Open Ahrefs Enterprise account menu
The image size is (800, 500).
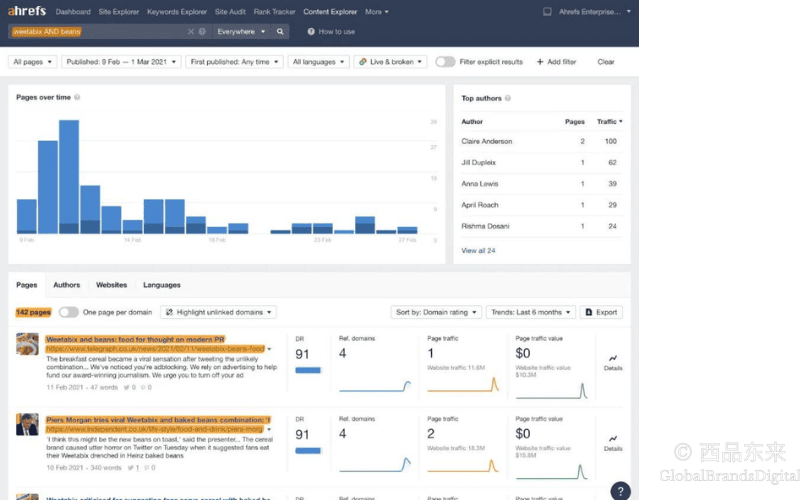[594, 12]
